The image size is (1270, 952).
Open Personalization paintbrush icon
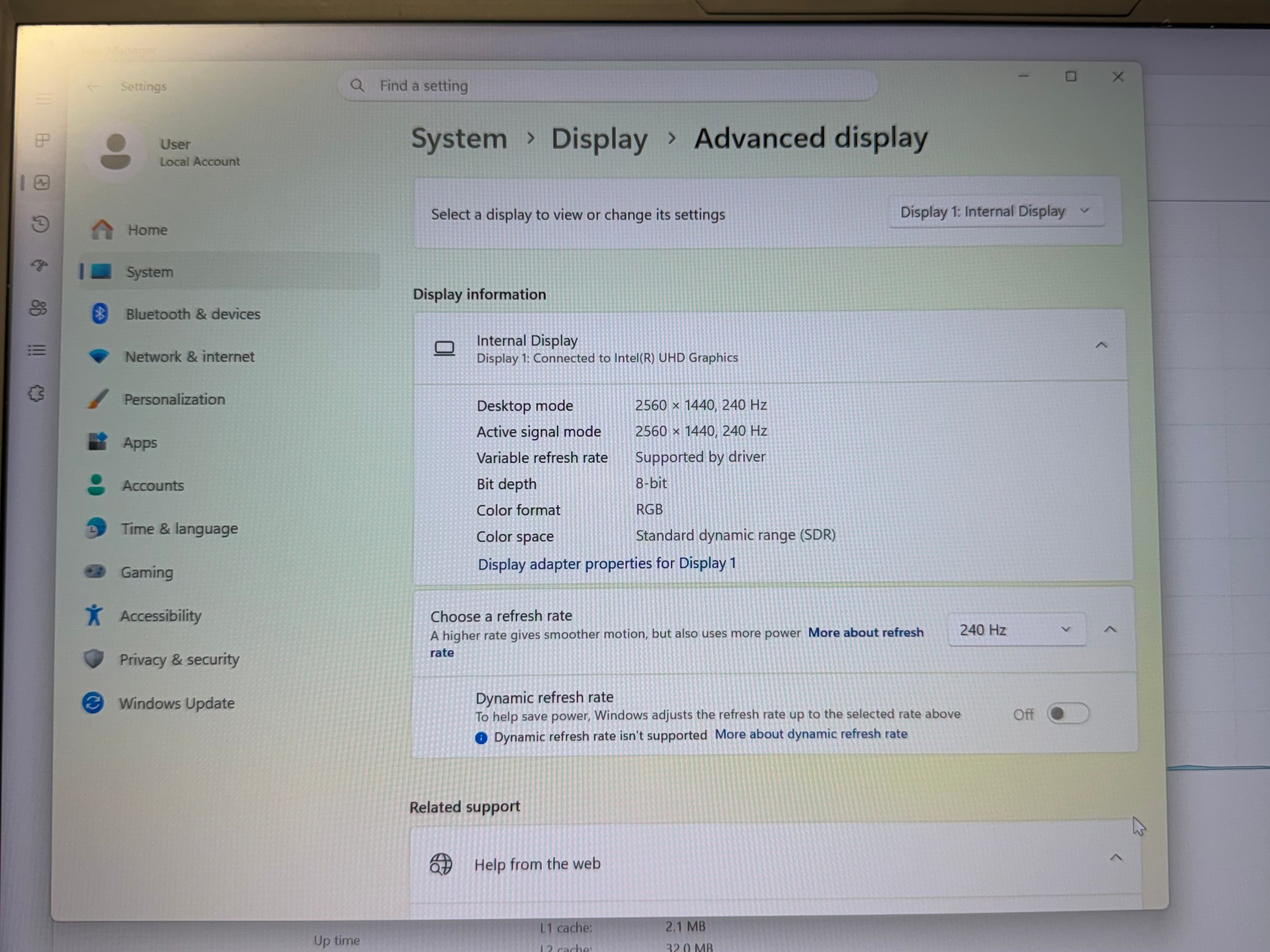(98, 399)
